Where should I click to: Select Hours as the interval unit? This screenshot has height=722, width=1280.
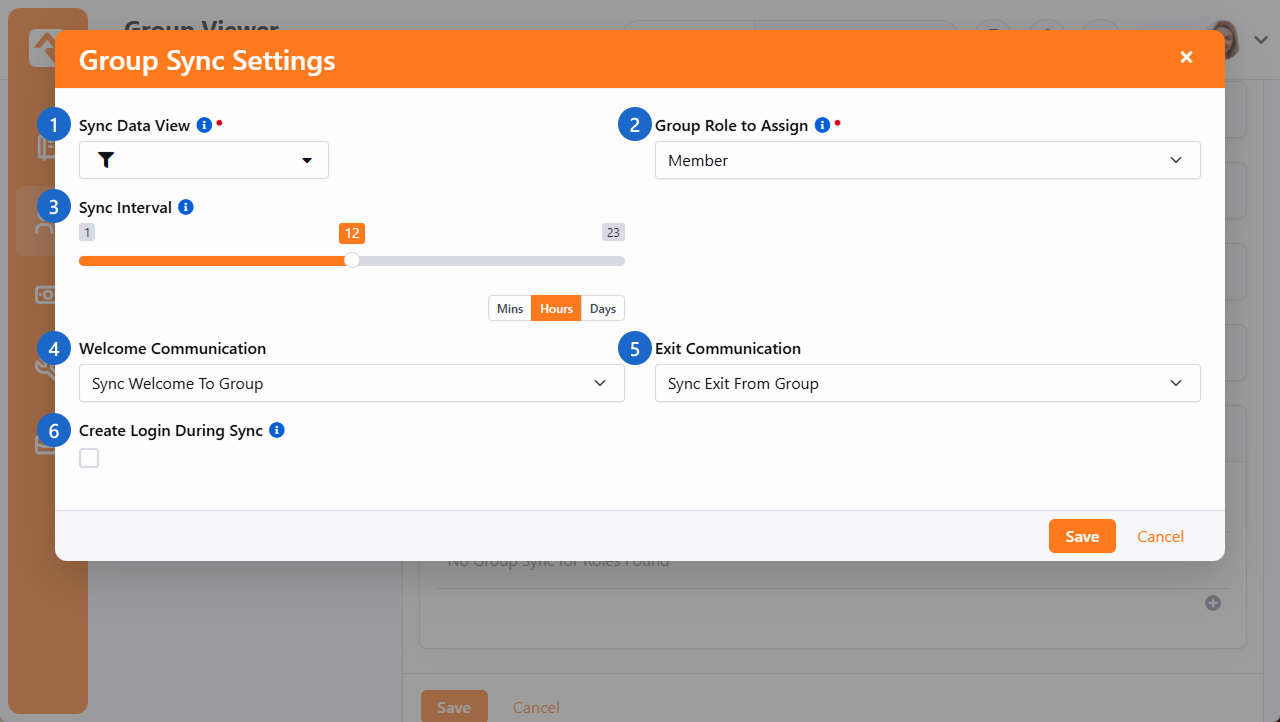click(x=556, y=308)
